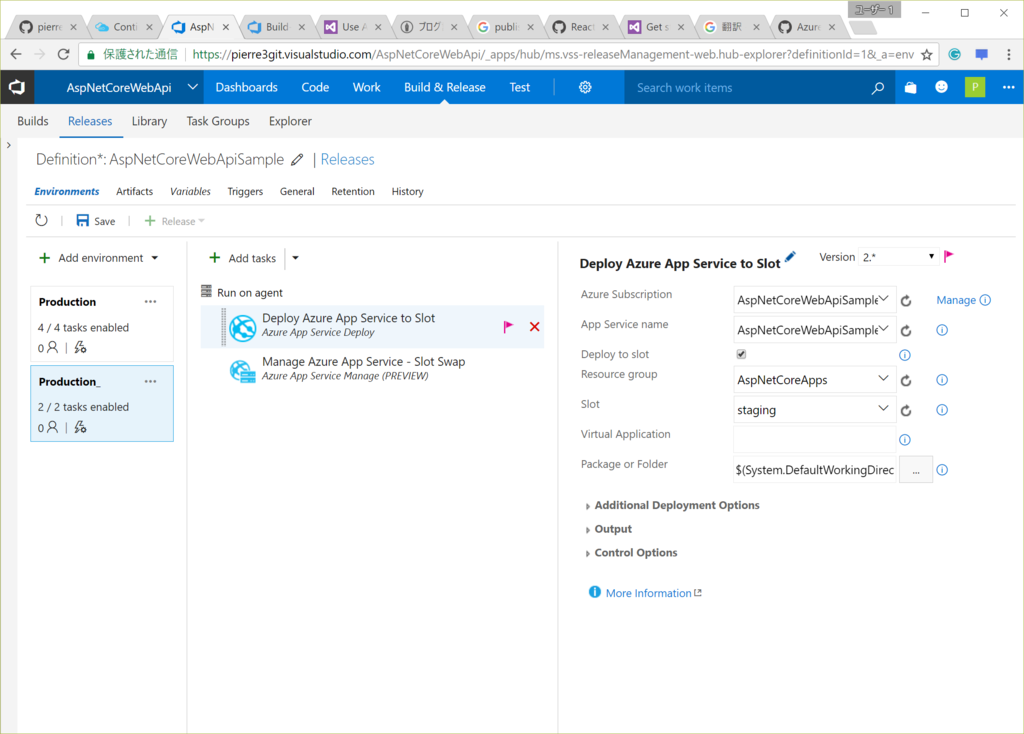Open the Dashboards hub
The width and height of the screenshot is (1024, 734).
[246, 87]
